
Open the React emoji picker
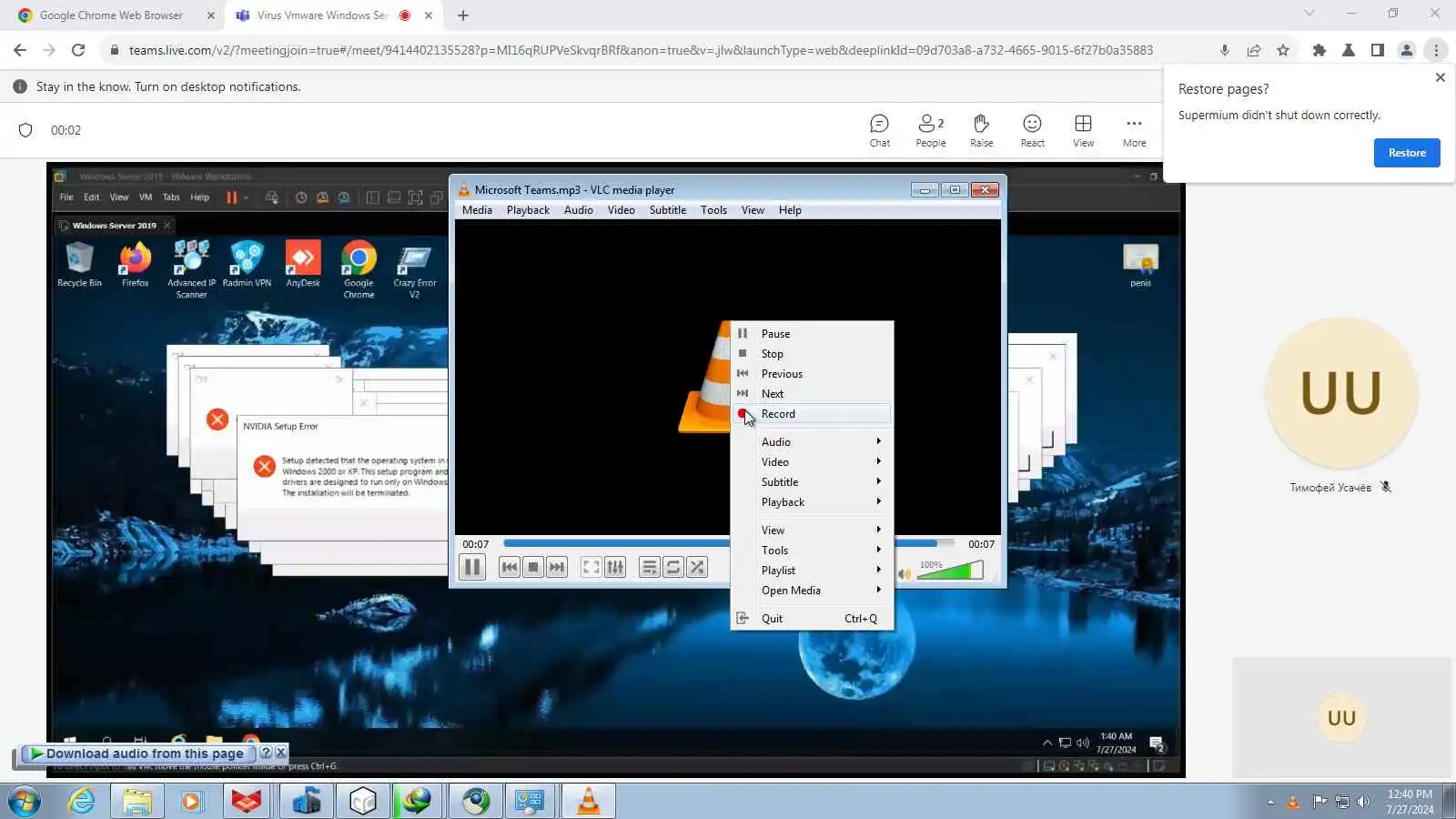[1032, 130]
